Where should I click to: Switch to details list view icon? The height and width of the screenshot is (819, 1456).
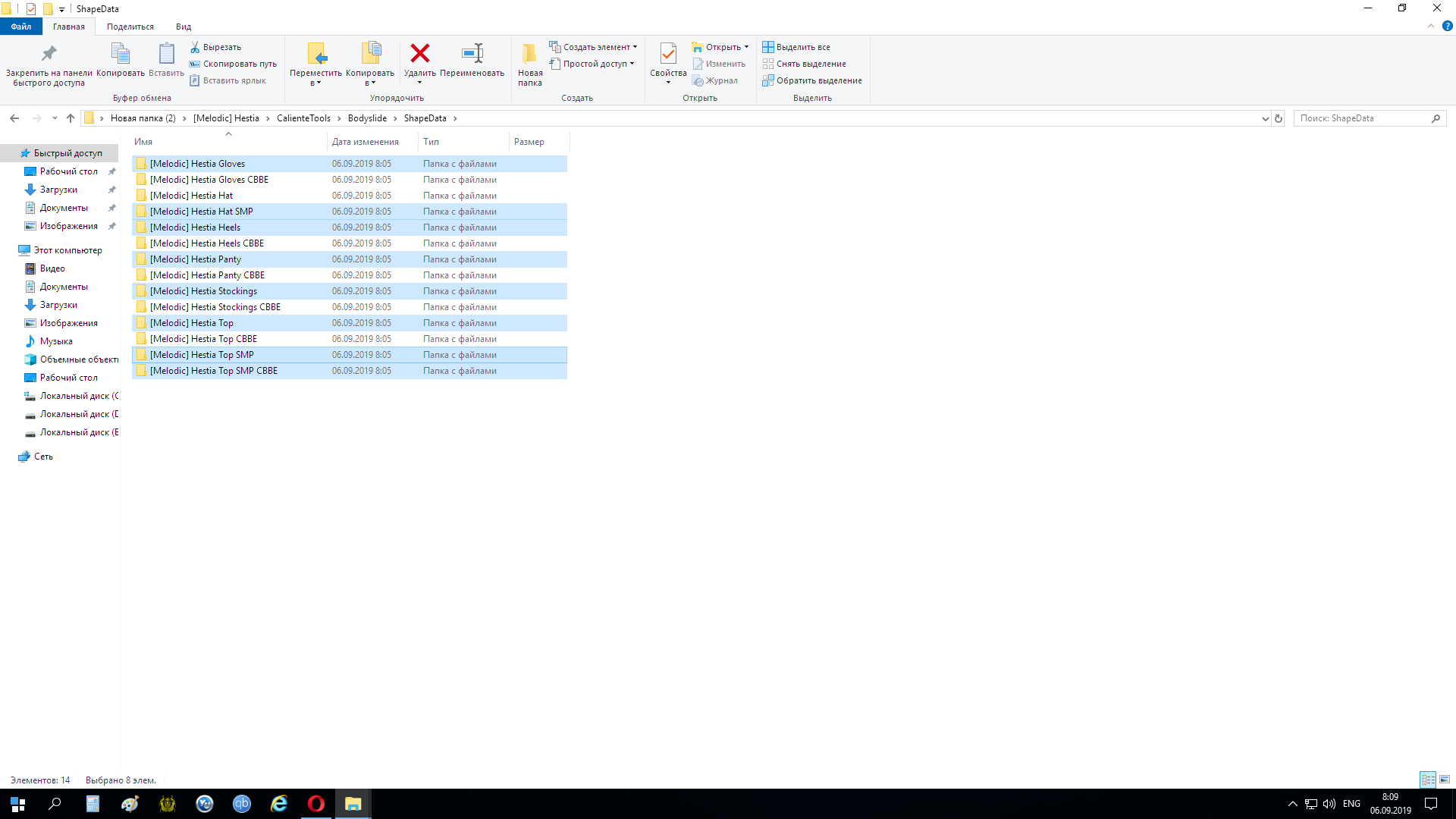pyautogui.click(x=1428, y=780)
